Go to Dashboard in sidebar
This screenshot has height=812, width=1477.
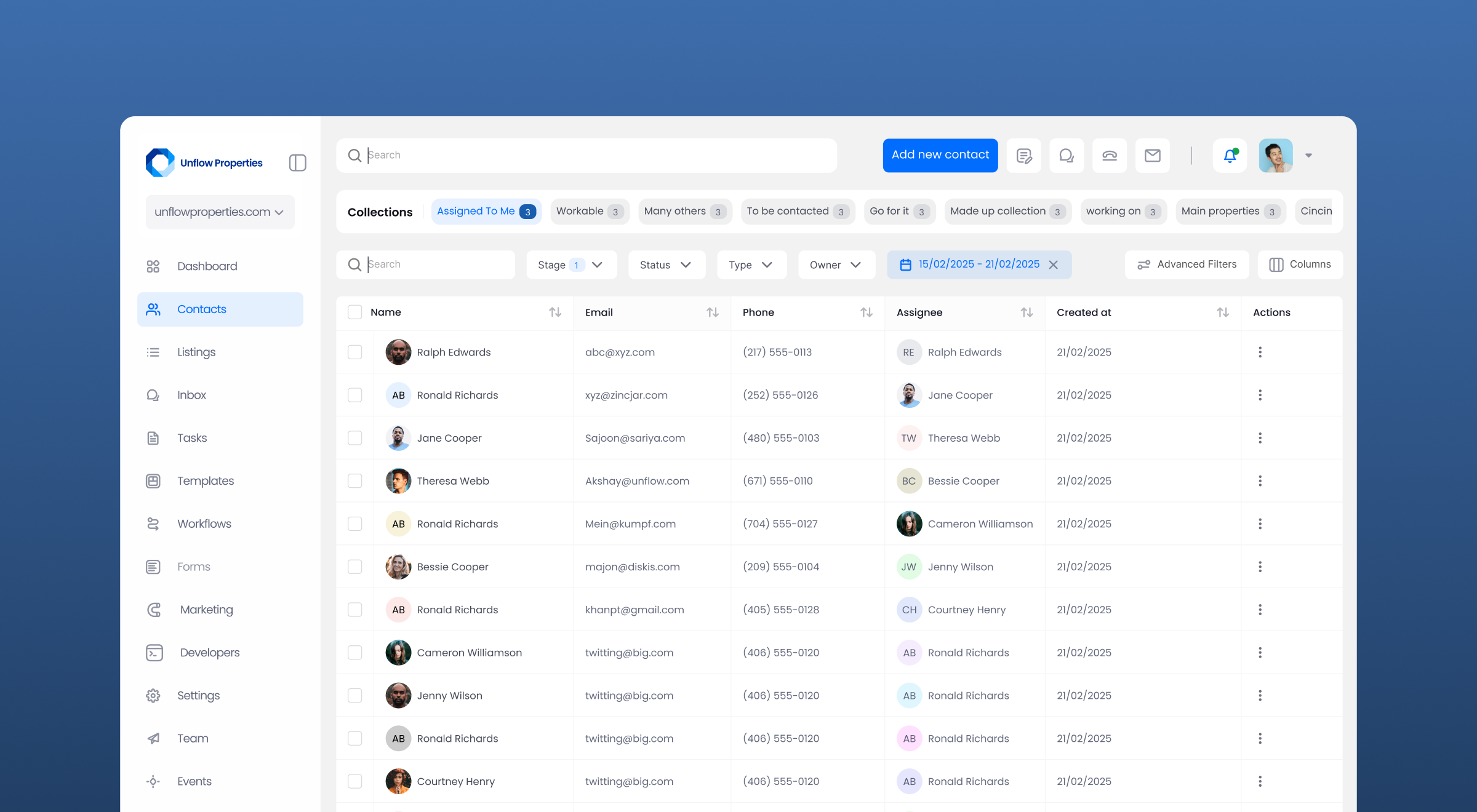pyautogui.click(x=220, y=266)
